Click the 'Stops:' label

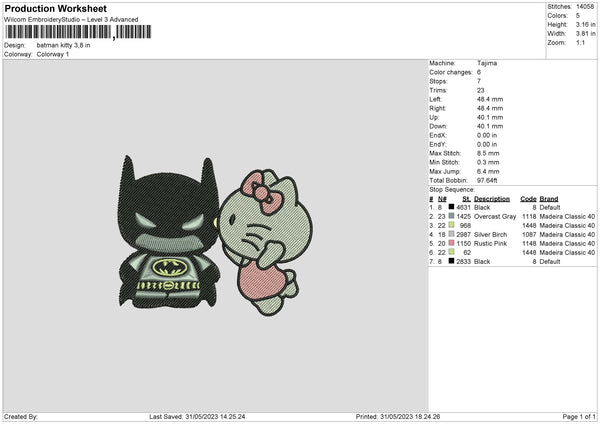click(438, 81)
